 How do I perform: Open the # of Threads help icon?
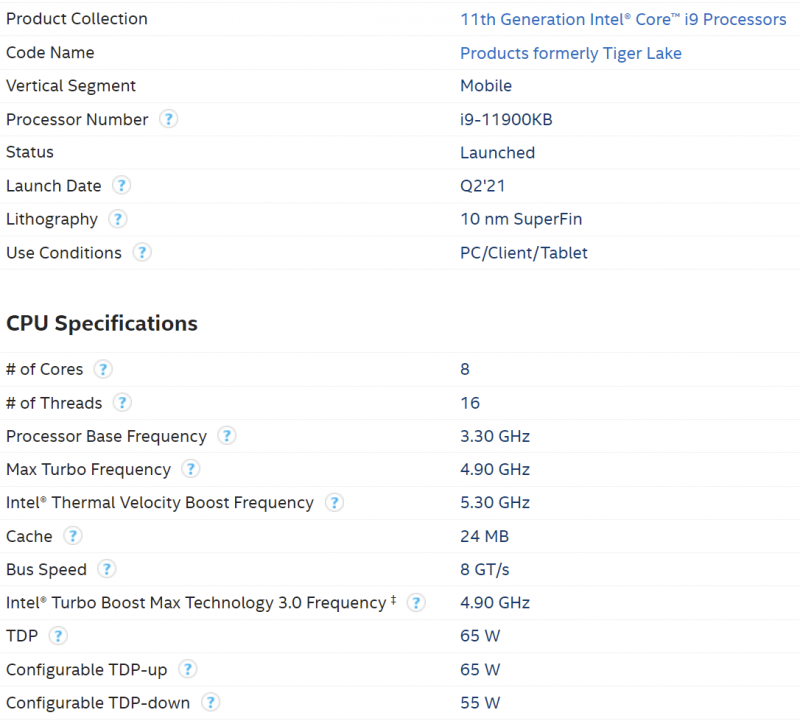coord(122,403)
